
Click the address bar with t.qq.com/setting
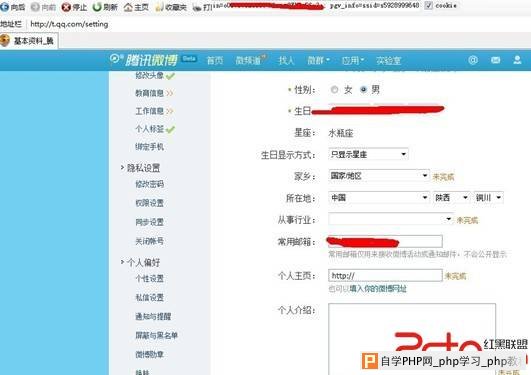(x=69, y=24)
